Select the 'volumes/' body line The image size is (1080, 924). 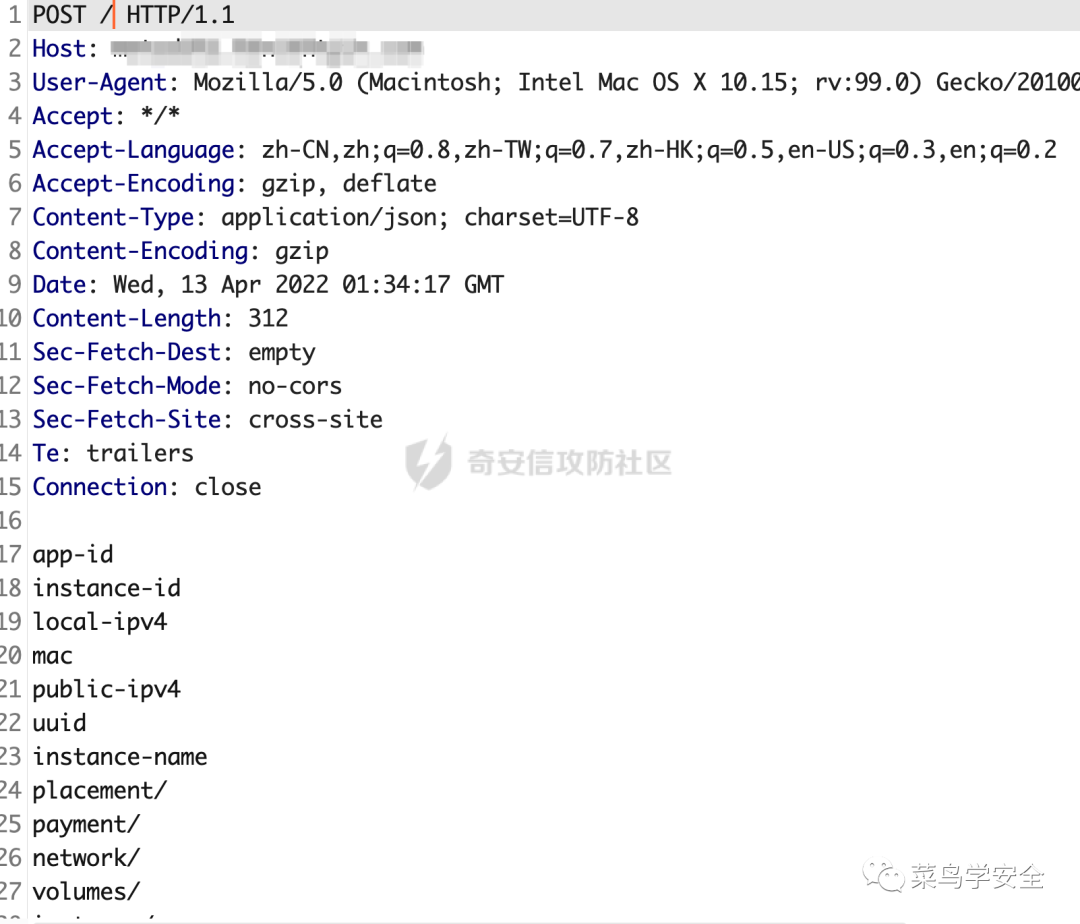click(x=86, y=892)
